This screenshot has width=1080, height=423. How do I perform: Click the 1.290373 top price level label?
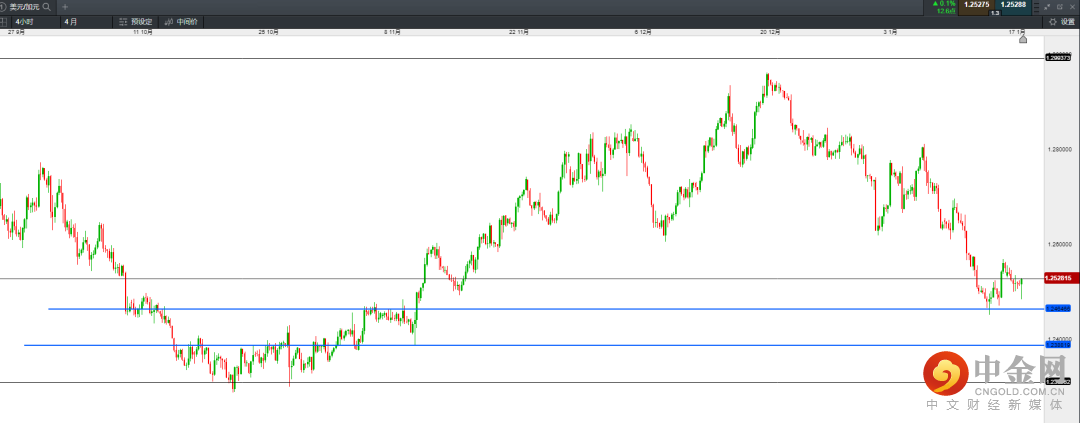(1058, 58)
